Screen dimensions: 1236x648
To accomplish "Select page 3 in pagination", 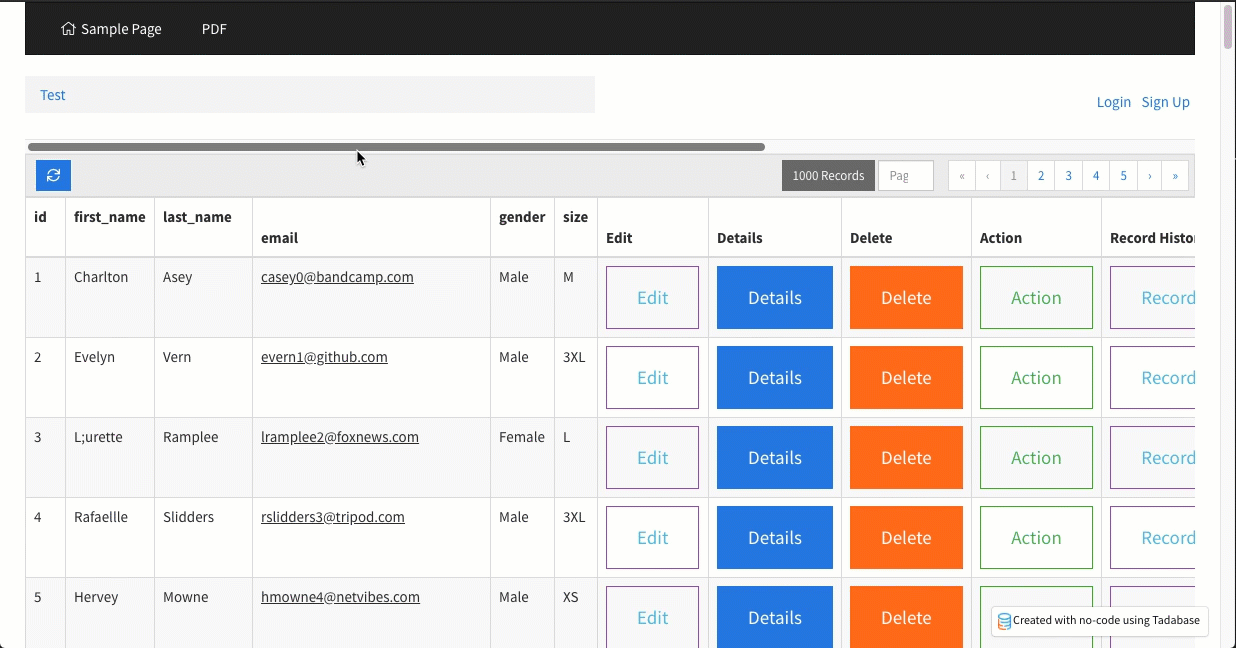I will 1068,176.
